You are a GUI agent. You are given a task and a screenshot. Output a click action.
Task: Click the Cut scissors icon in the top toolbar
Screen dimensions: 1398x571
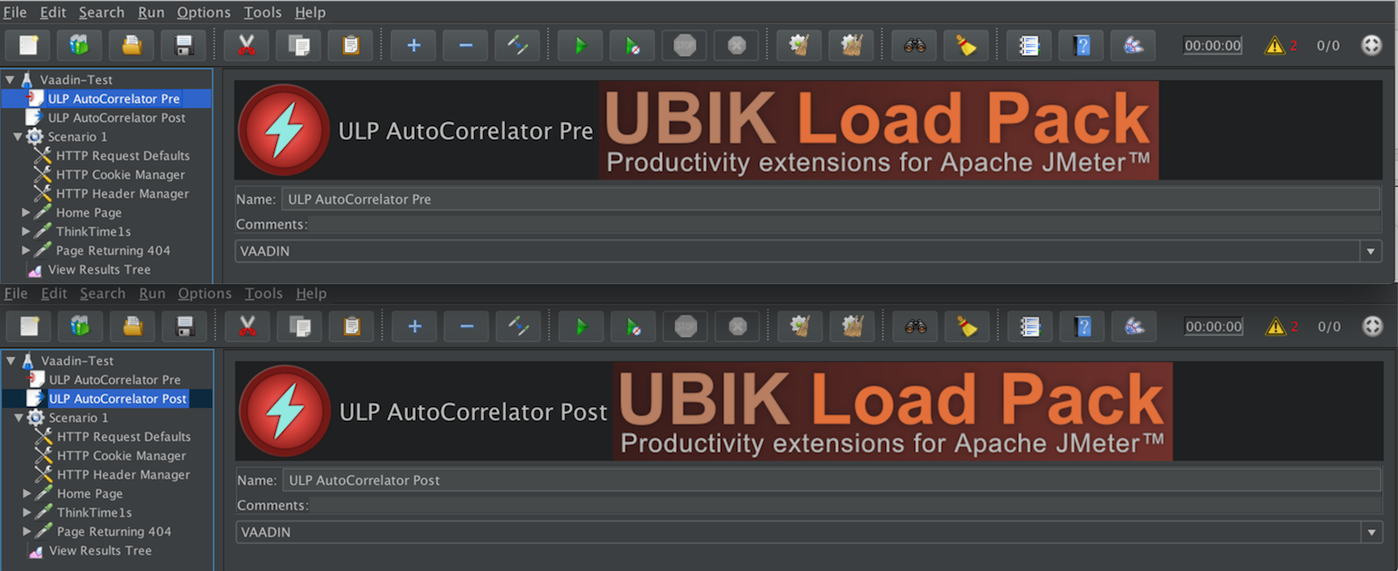coord(246,45)
